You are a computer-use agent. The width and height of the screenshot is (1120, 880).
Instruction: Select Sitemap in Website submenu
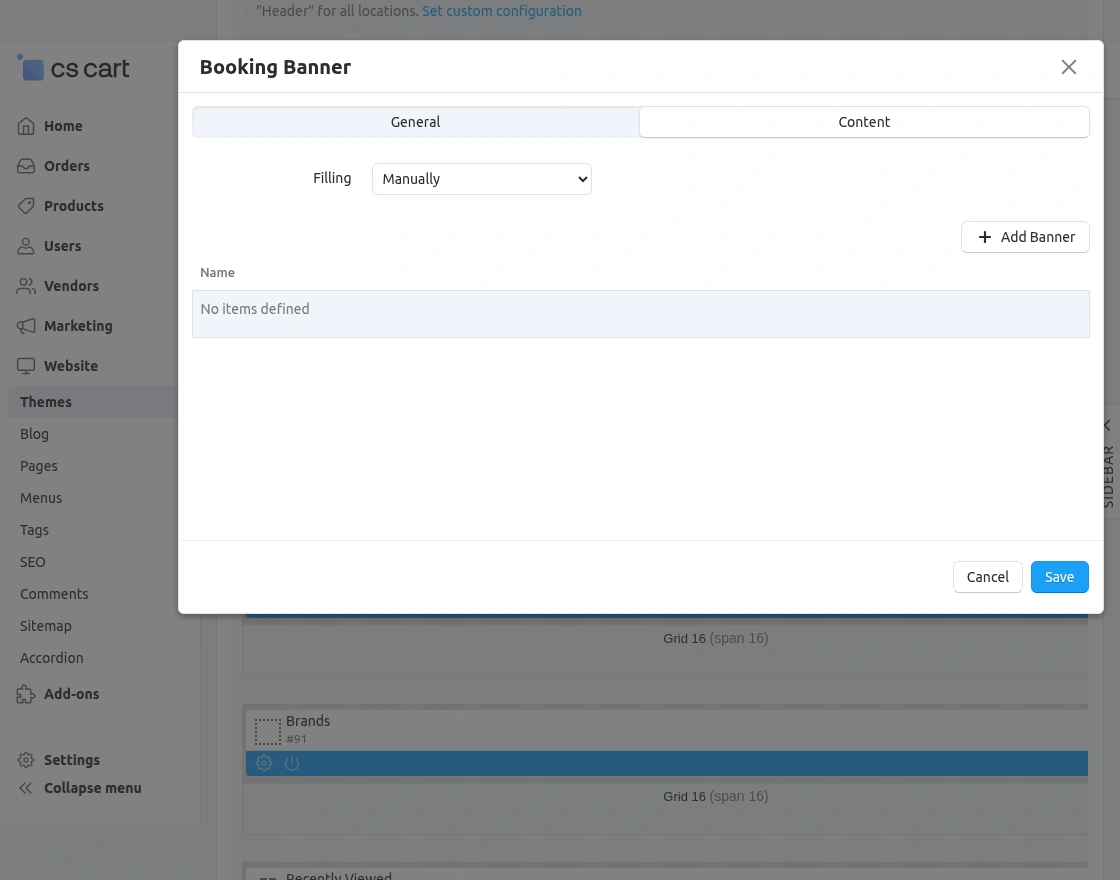(x=46, y=626)
